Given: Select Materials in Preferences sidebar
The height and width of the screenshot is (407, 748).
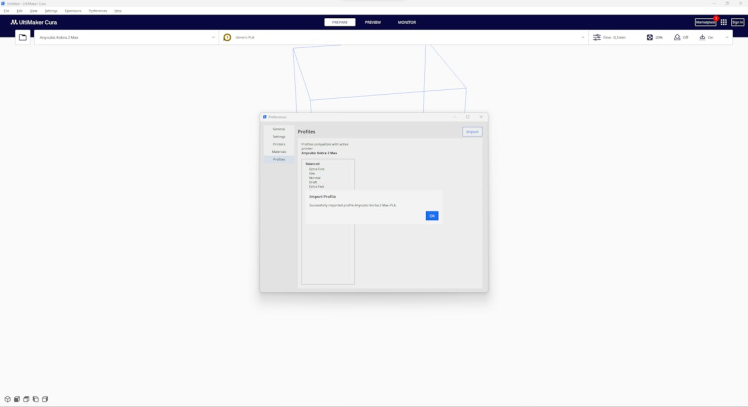Looking at the screenshot, I should tap(279, 152).
